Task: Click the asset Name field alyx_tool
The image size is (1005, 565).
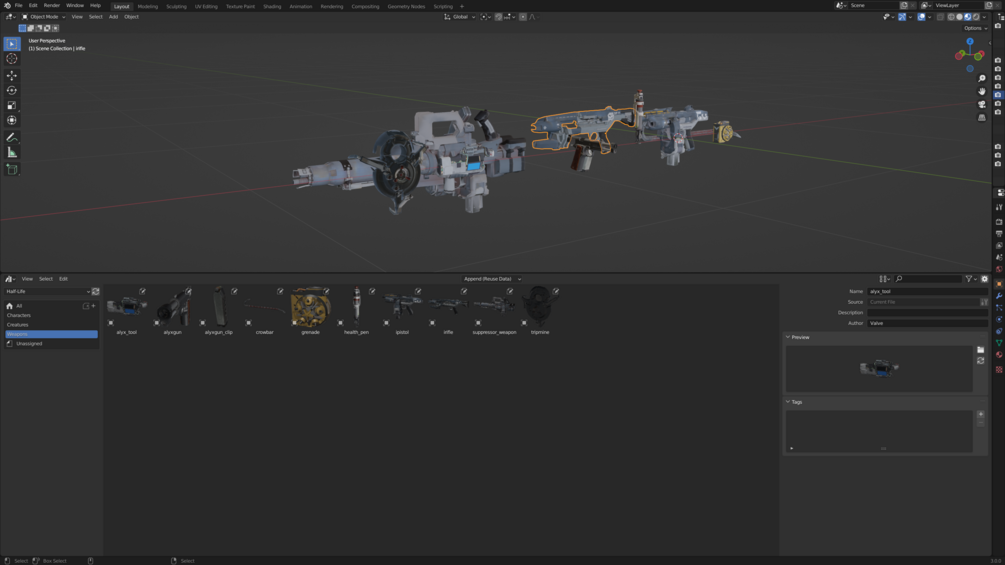Action: (927, 291)
